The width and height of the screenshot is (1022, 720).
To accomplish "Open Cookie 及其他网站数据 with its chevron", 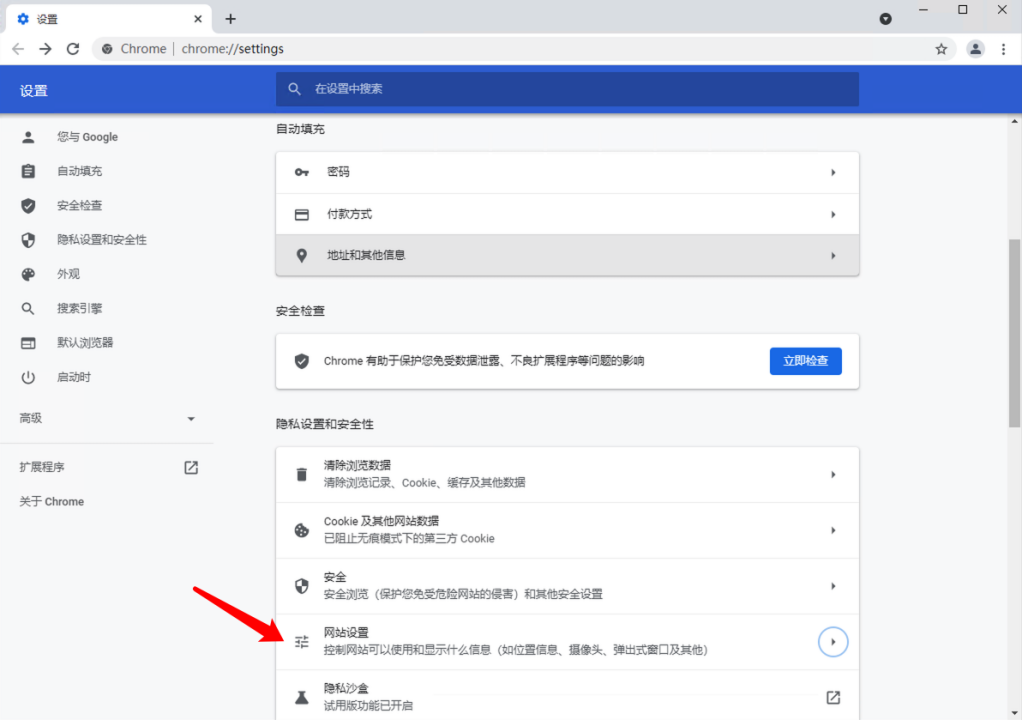I will [833, 530].
